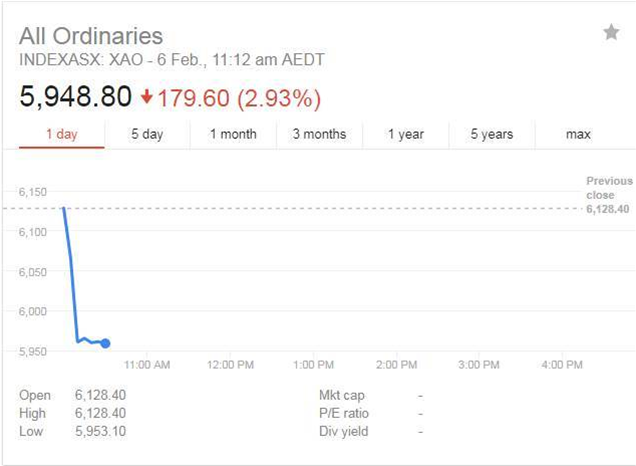Screen dimensions: 636x466
Task: Click the Open value 6,128.40
Action: click(101, 395)
